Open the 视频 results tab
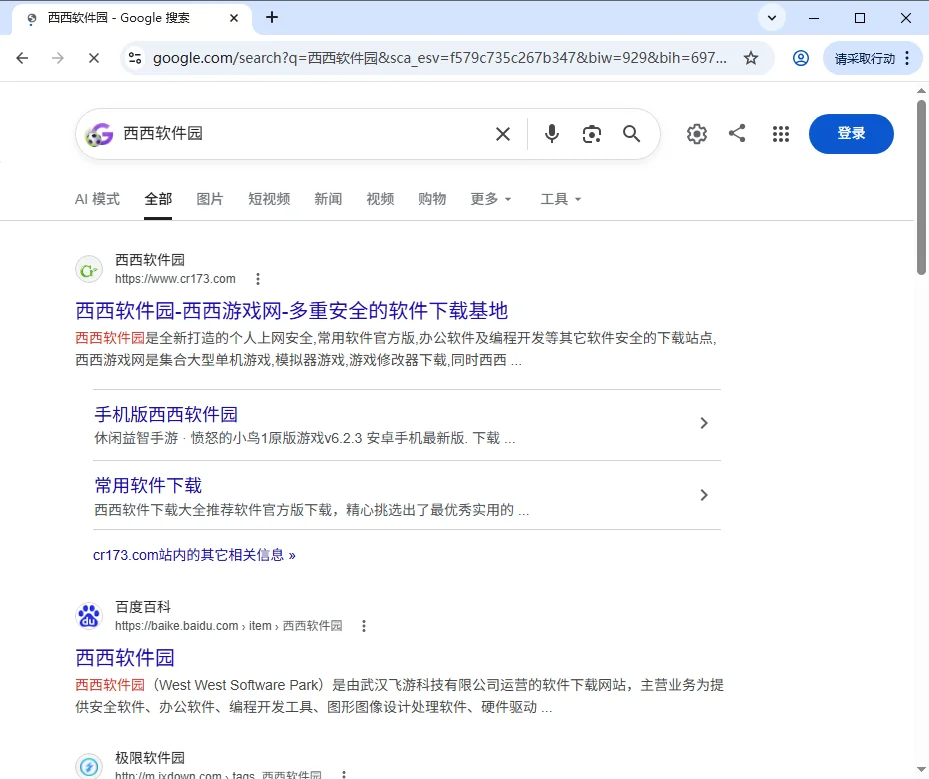Viewport: 929px width, 779px height. pos(380,199)
